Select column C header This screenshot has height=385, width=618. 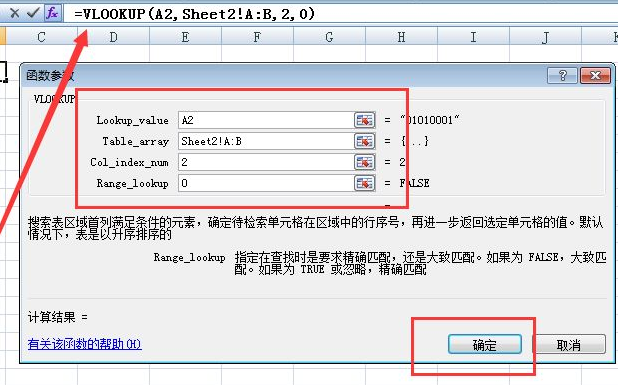click(41, 37)
